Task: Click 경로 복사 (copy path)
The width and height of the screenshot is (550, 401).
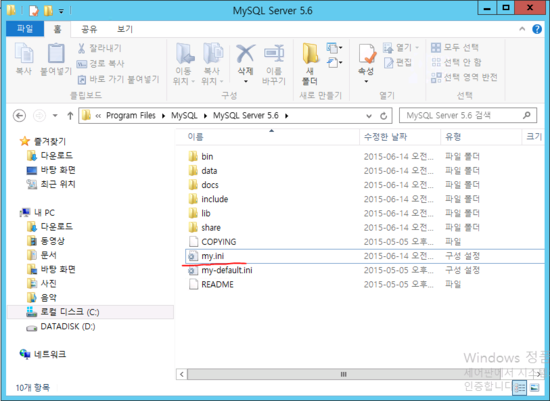Action: 101,64
